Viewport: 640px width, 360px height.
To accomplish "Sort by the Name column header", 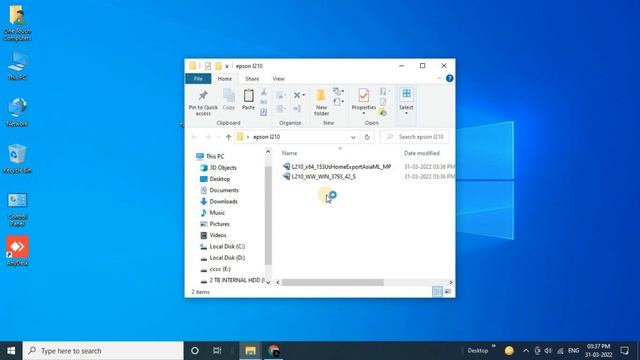I will 289,153.
